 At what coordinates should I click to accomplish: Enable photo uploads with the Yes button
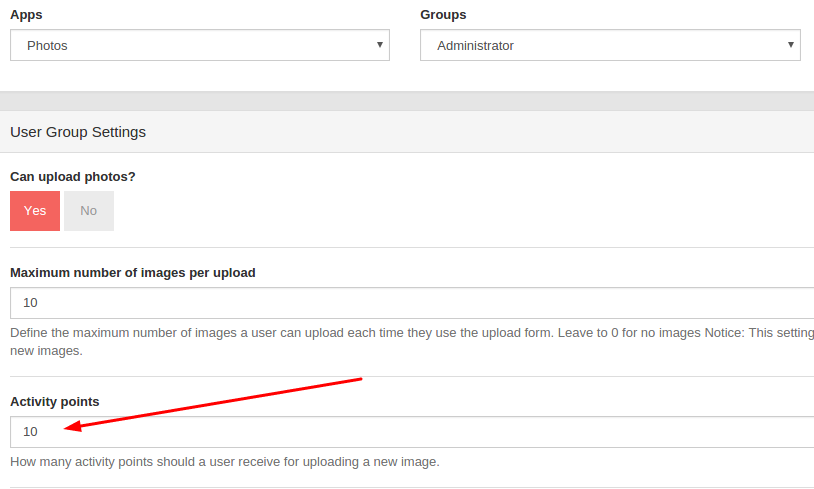pyautogui.click(x=35, y=211)
